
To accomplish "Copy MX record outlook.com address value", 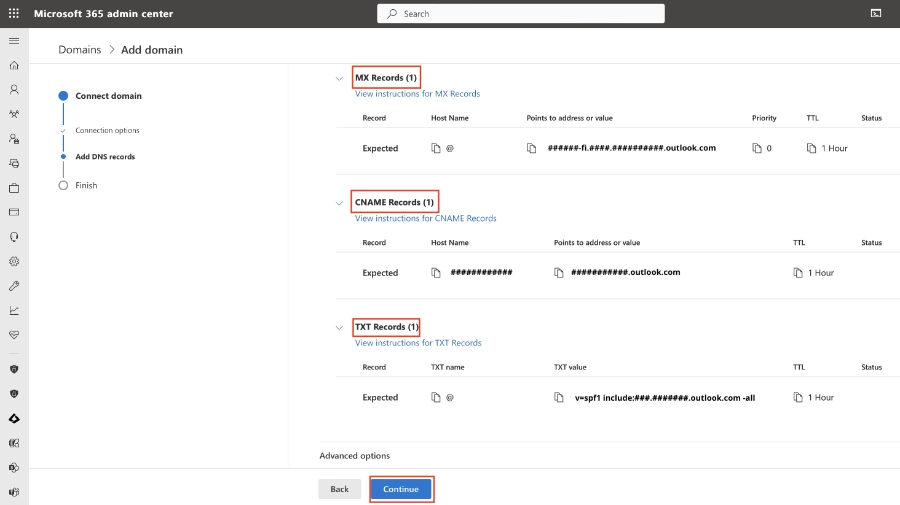I will 532,148.
